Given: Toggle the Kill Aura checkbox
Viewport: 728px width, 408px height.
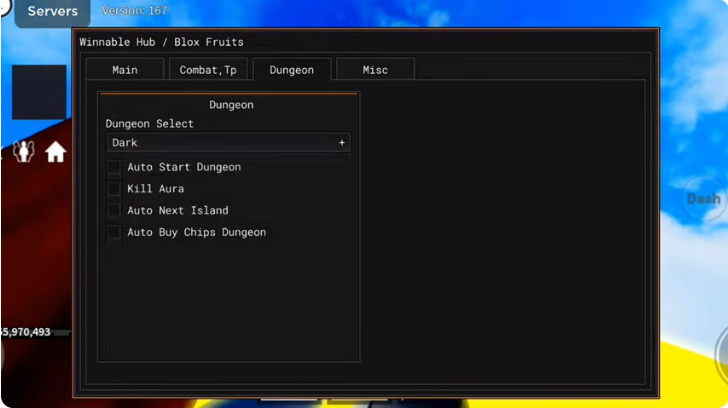Looking at the screenshot, I should click(x=114, y=189).
